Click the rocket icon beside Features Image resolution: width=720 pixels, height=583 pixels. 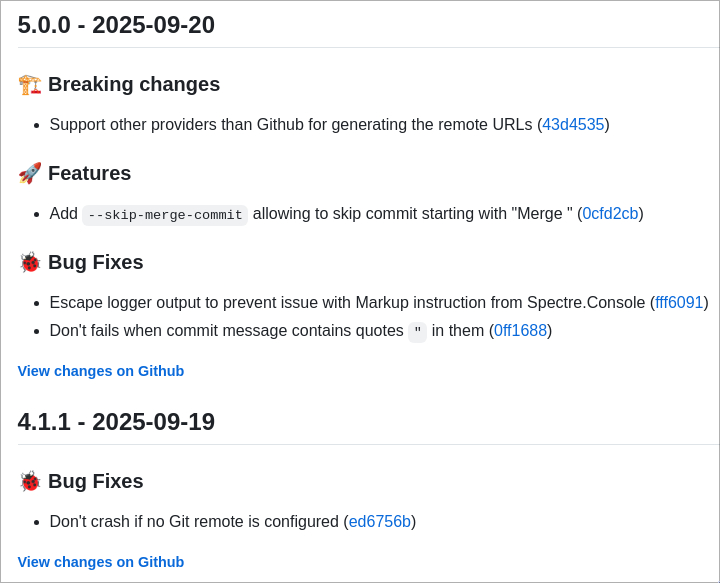pos(30,174)
